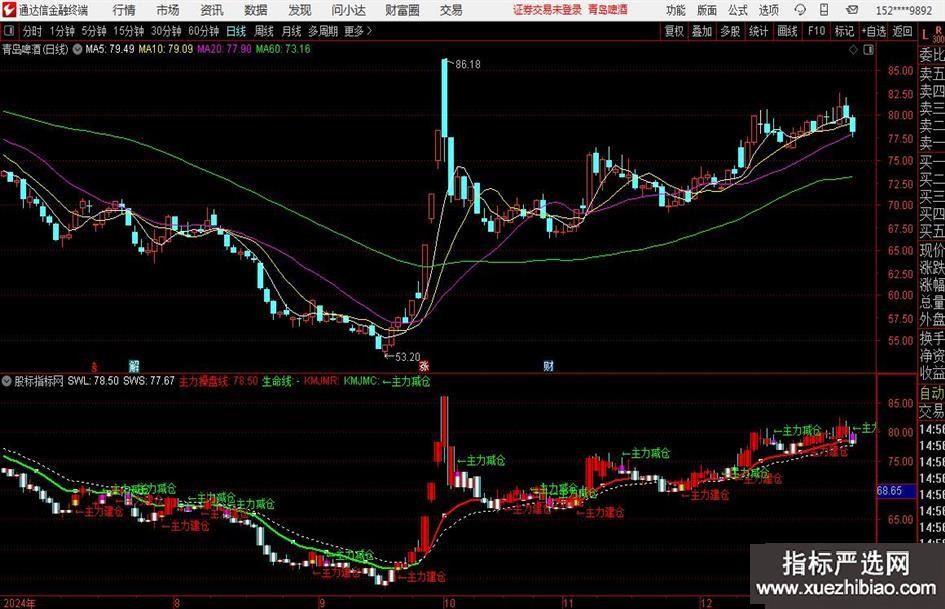Open the 功能 menu
Image resolution: width=945 pixels, height=609 pixels.
point(676,10)
